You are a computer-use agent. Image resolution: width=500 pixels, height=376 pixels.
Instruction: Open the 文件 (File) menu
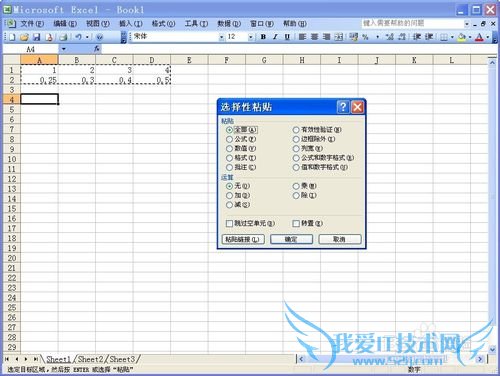[x=32, y=24]
